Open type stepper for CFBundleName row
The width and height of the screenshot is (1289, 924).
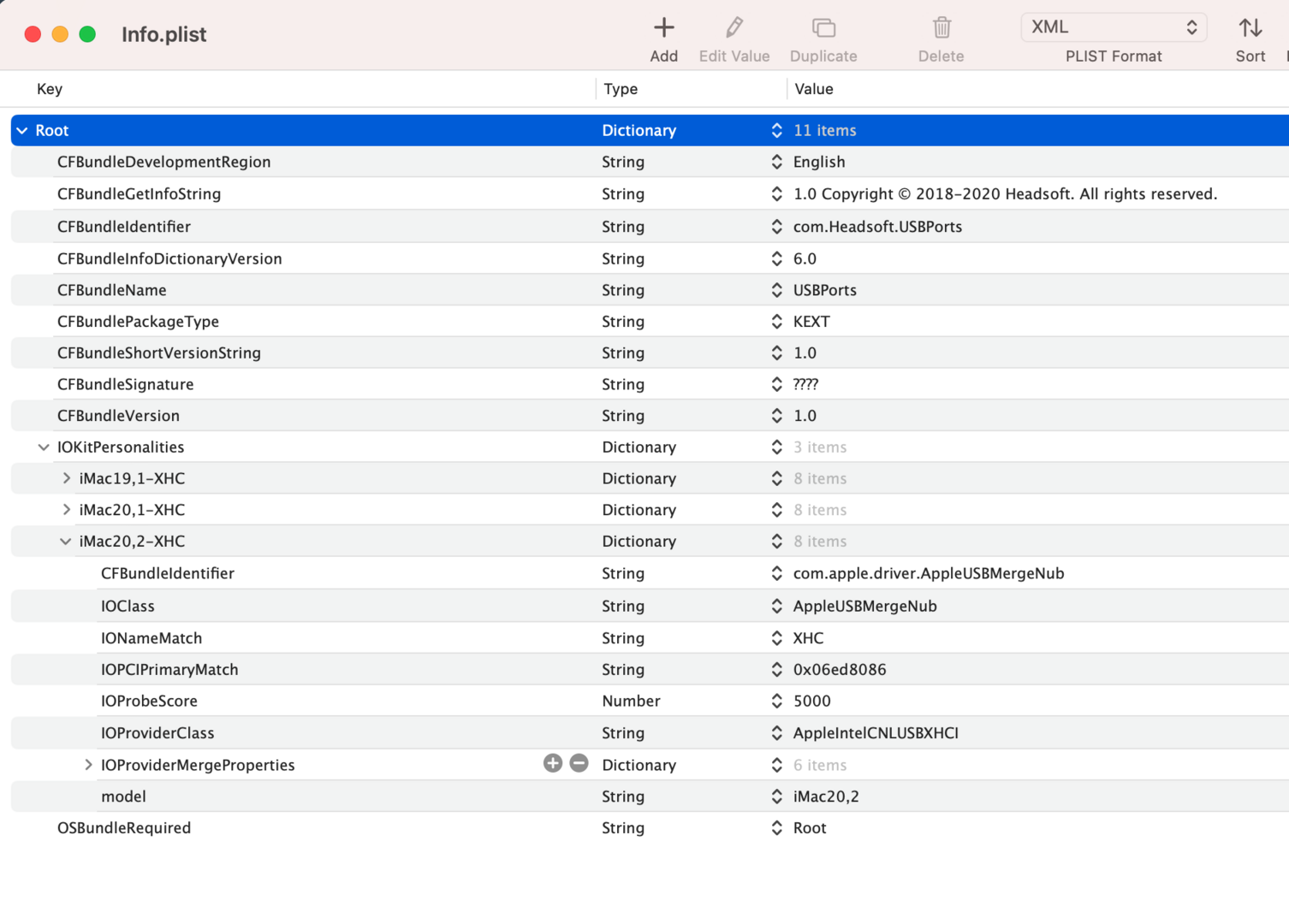tap(776, 290)
